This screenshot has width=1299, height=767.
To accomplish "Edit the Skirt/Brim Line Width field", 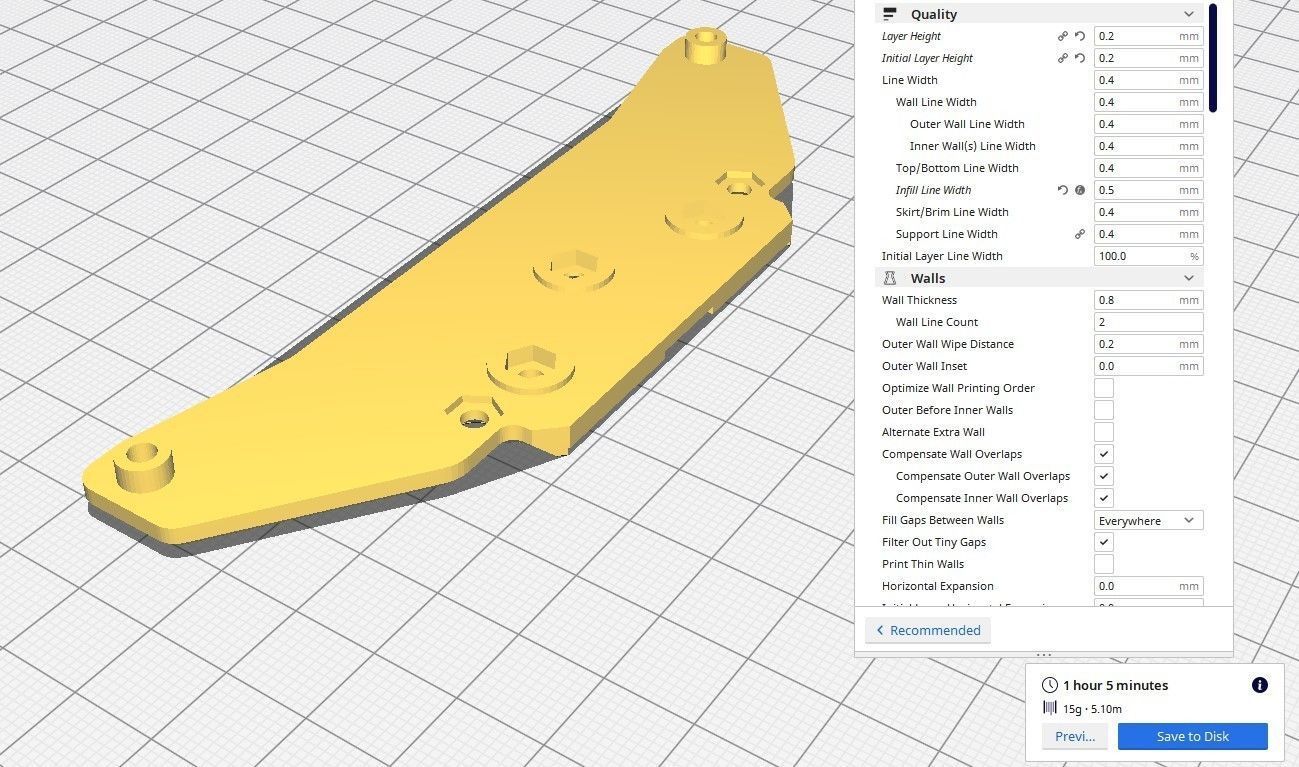I will (1148, 212).
